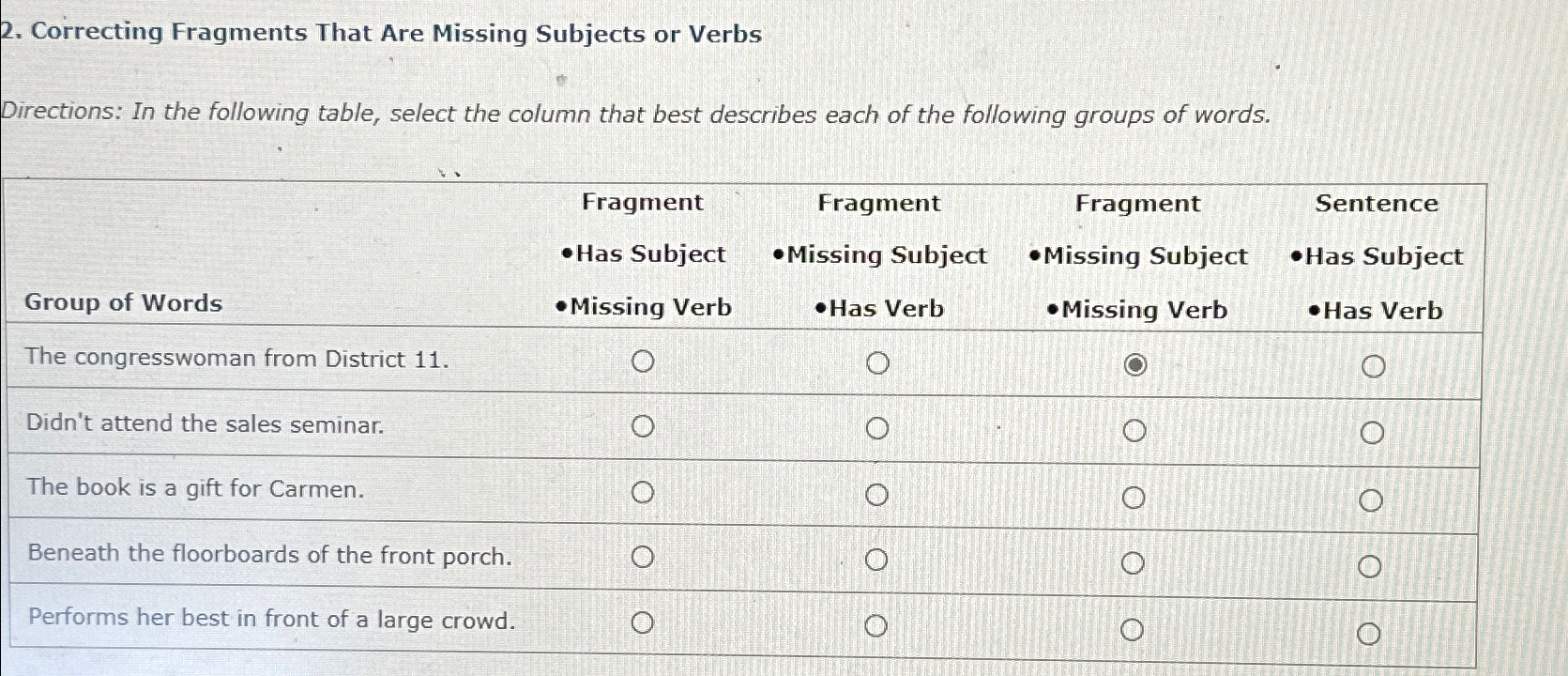Select Fragment Has Subject for sales seminar row
1568x676 pixels.
point(645,428)
